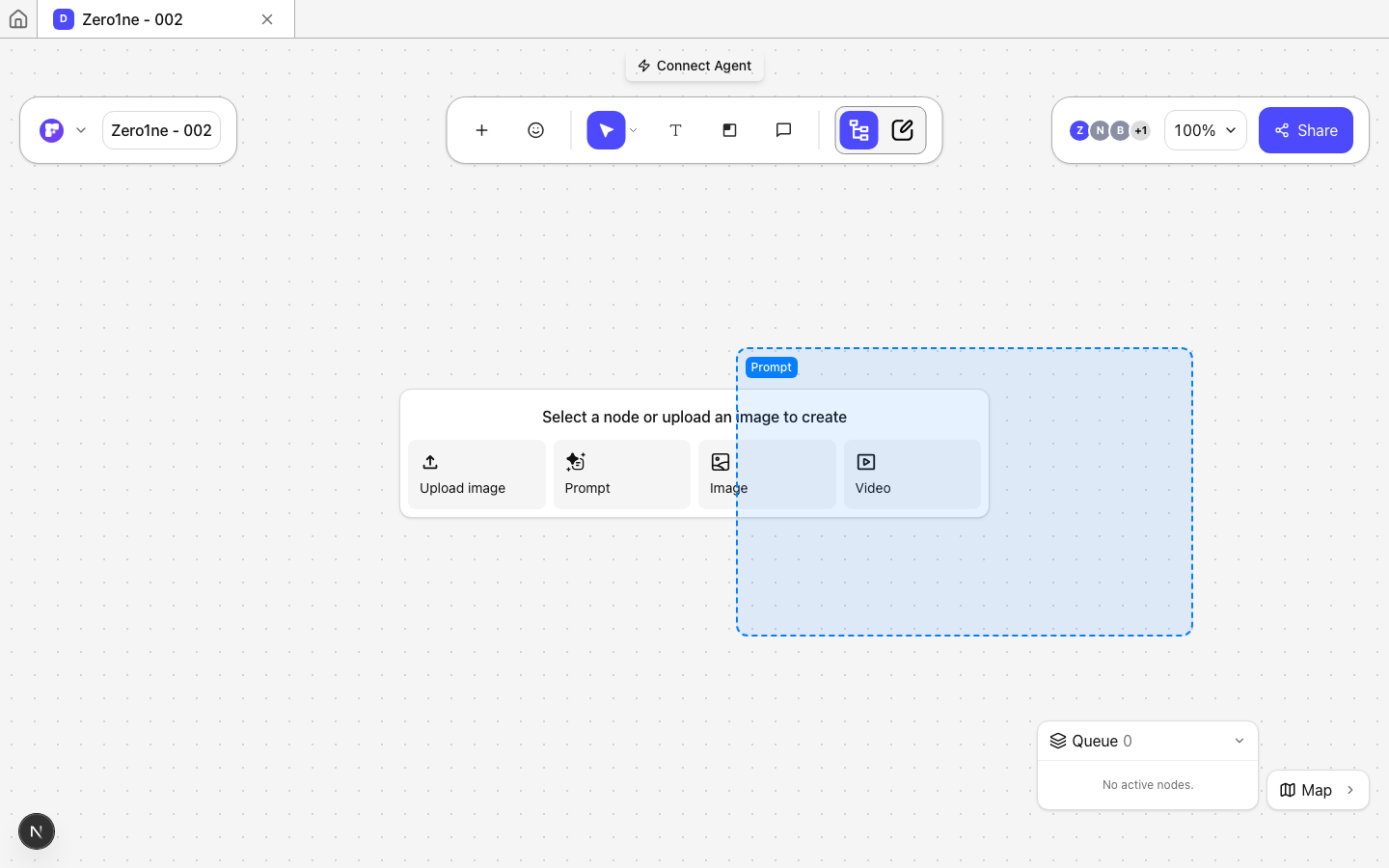
Task: Go to the home screen icon
Action: 18,19
